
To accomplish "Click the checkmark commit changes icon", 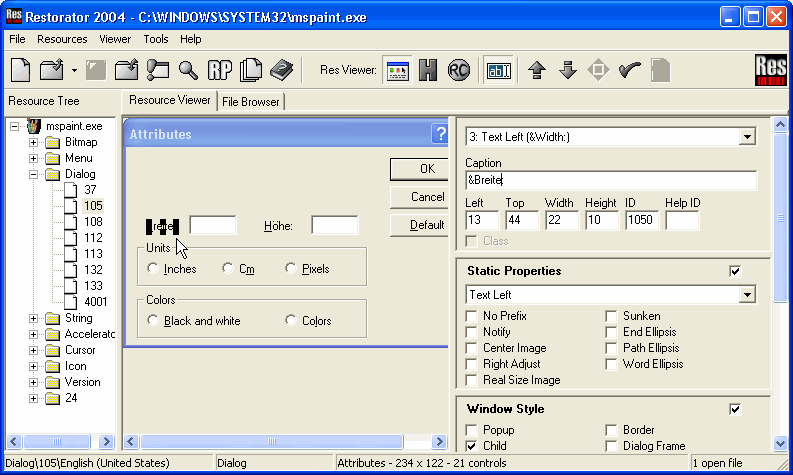I will (x=630, y=70).
